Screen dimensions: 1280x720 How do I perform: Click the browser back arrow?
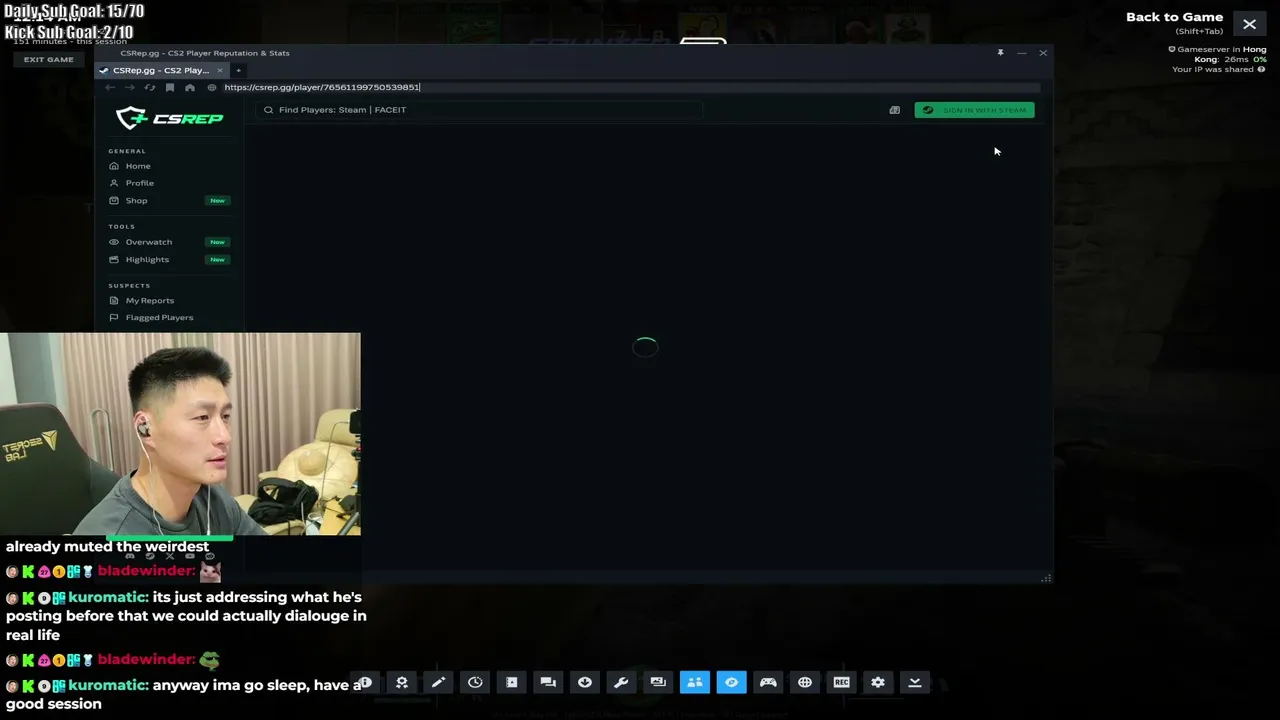click(110, 87)
